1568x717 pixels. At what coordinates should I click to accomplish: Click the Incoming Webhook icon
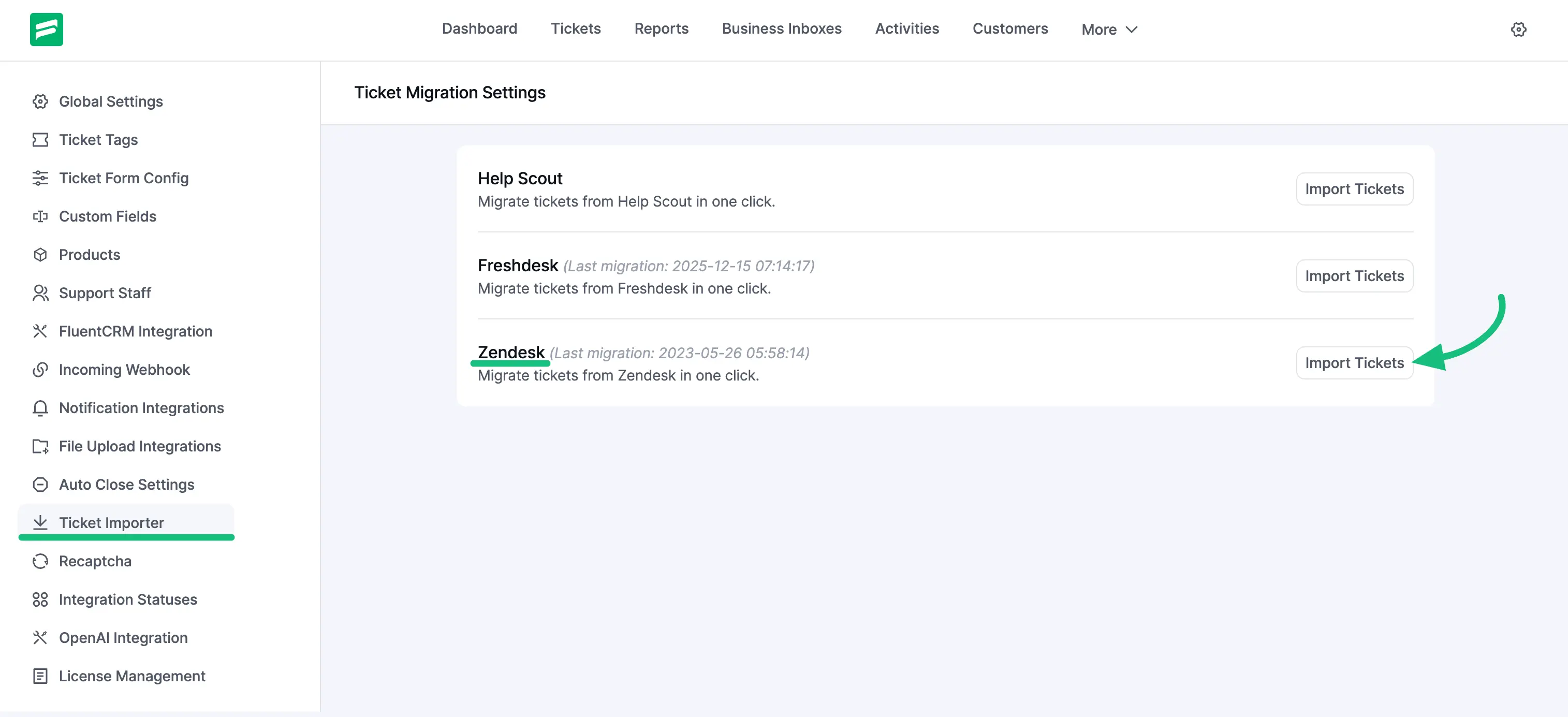point(40,370)
